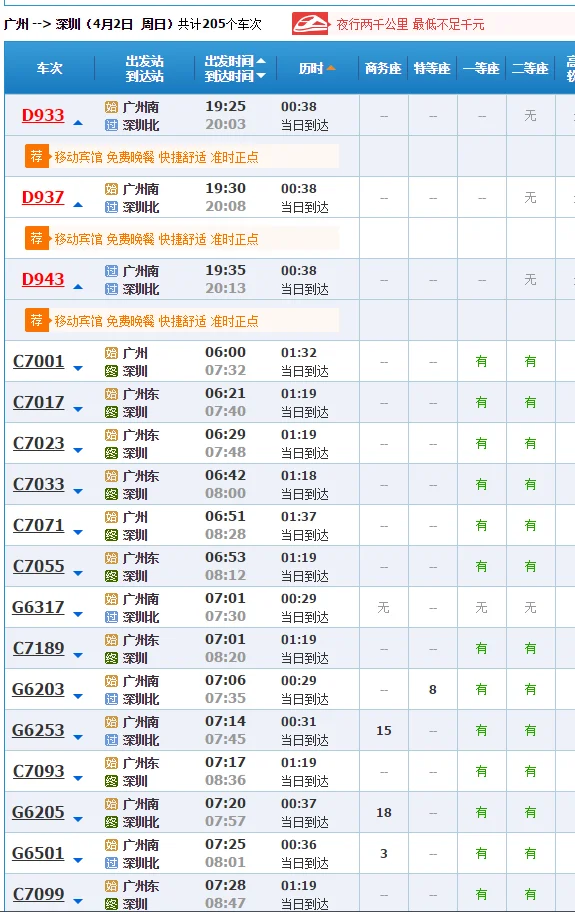Click the 商务座 column header
The height and width of the screenshot is (912, 575).
click(x=383, y=68)
